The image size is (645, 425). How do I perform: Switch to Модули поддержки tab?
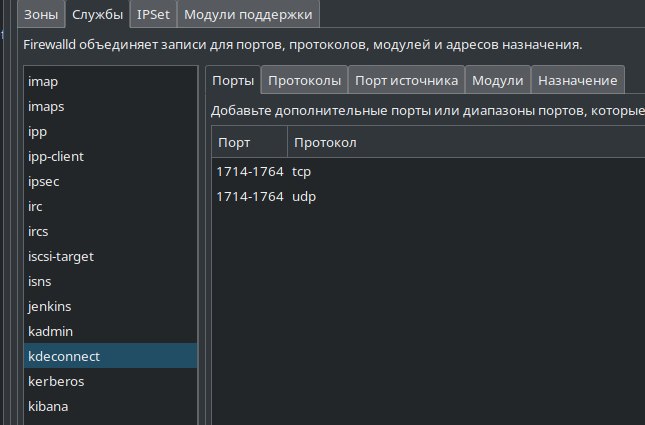[248, 15]
